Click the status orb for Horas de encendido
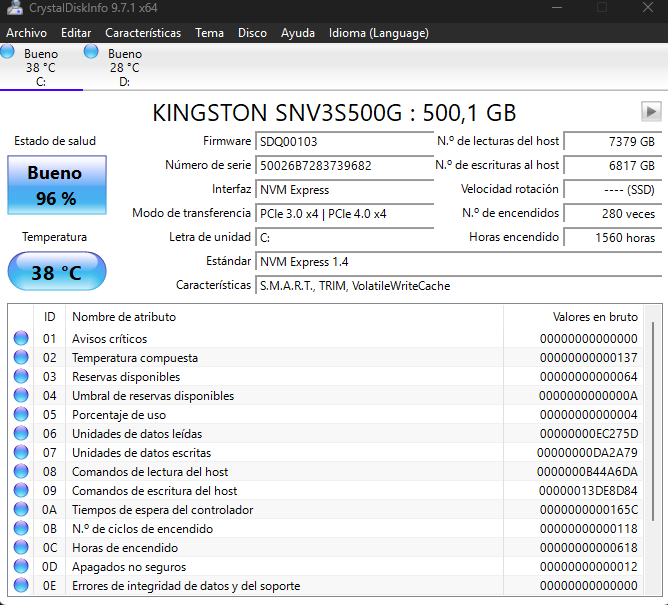Viewport: 668px width, 605px height. tap(21, 547)
